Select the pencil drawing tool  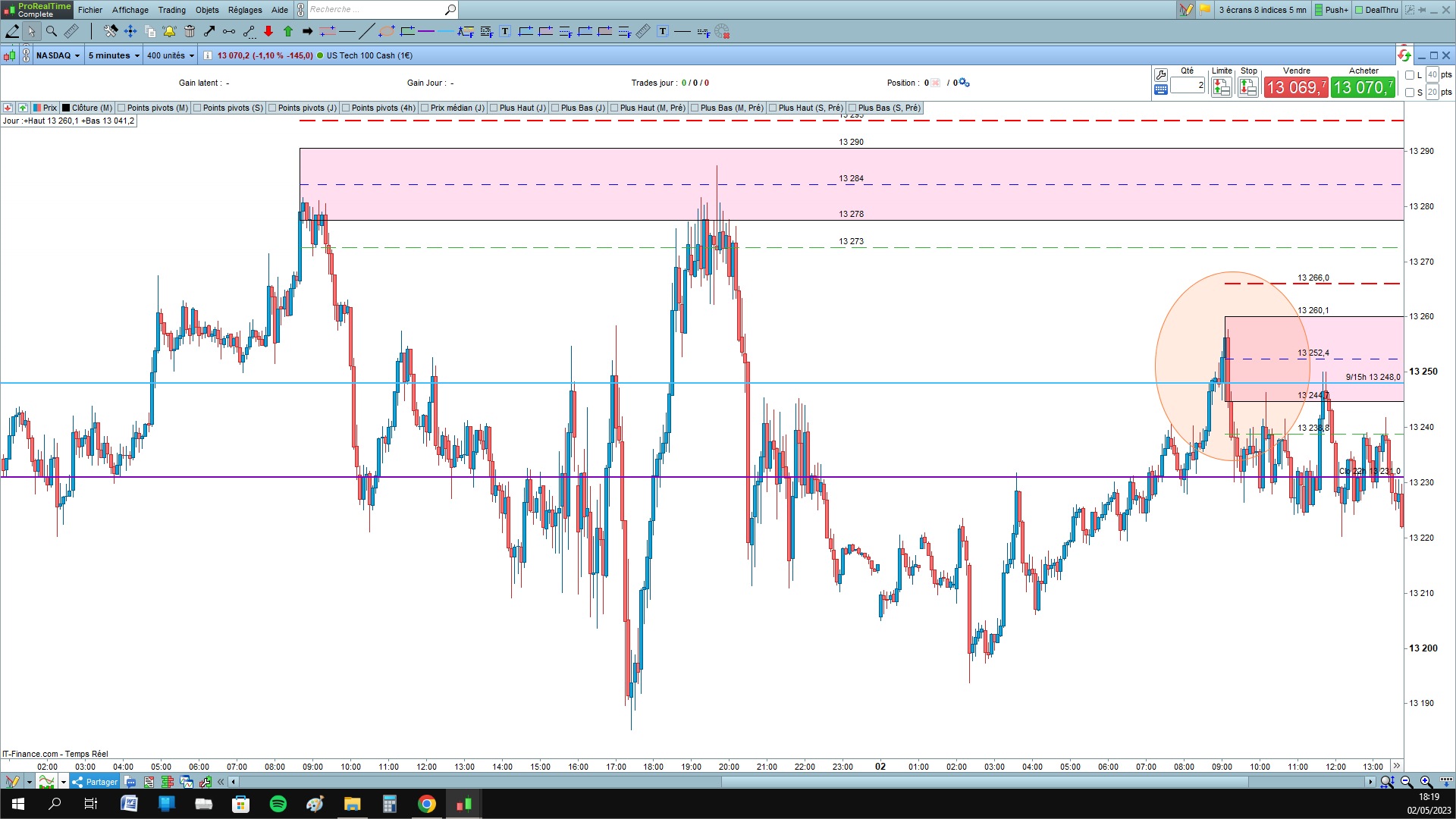[x=12, y=31]
